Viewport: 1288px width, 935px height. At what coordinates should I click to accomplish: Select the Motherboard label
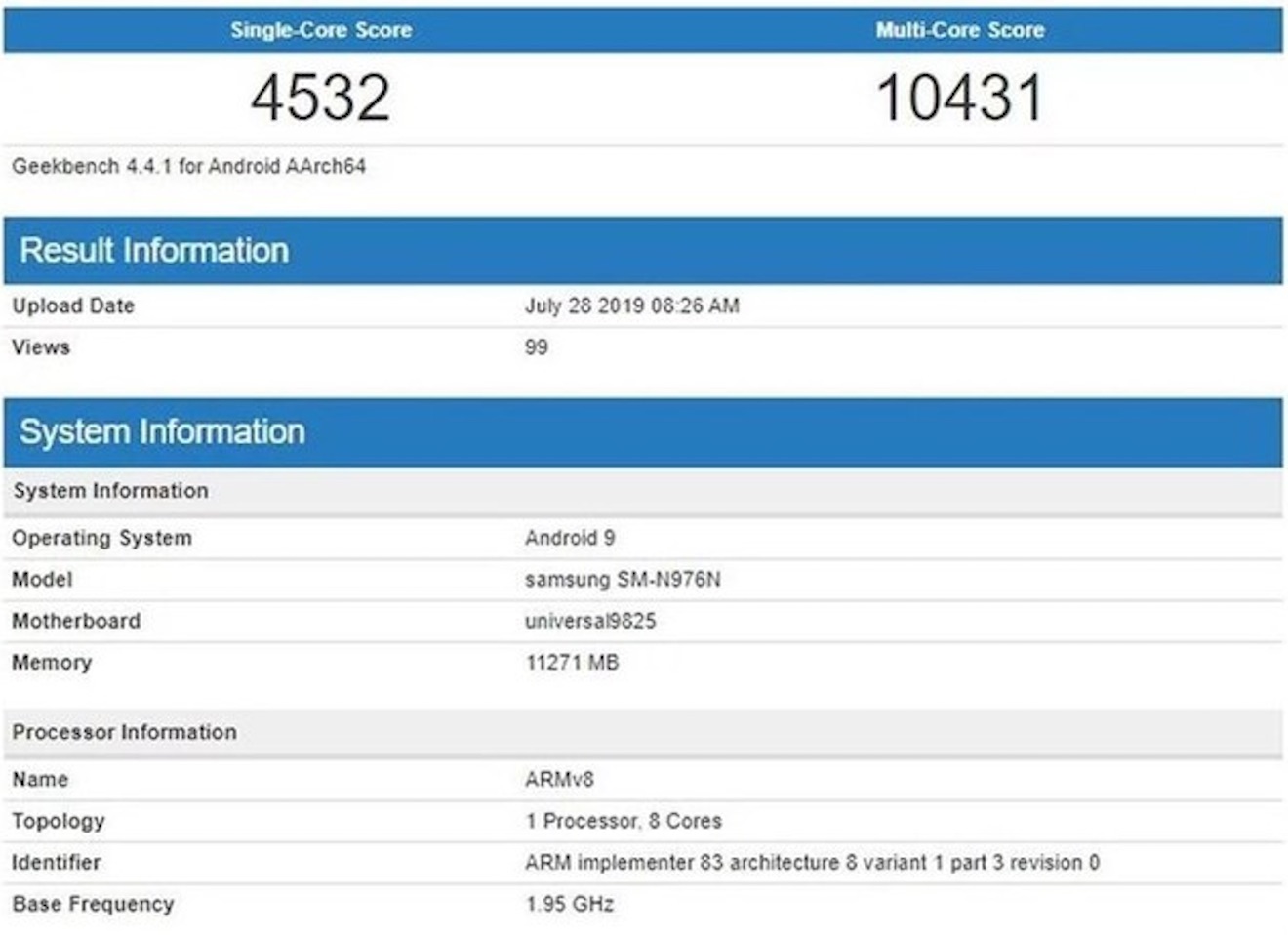(x=76, y=621)
